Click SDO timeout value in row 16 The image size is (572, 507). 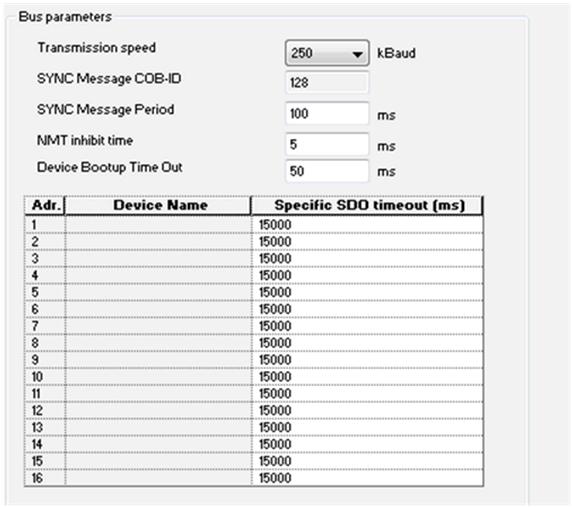(x=367, y=478)
